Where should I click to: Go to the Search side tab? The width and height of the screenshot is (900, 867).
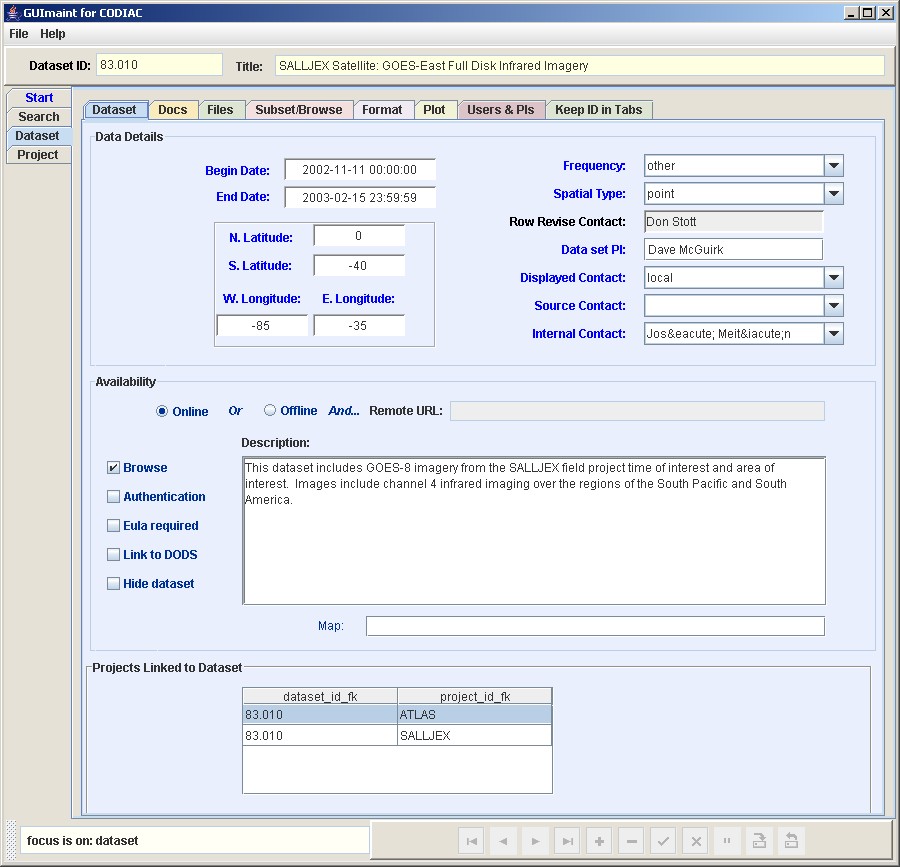pos(38,117)
